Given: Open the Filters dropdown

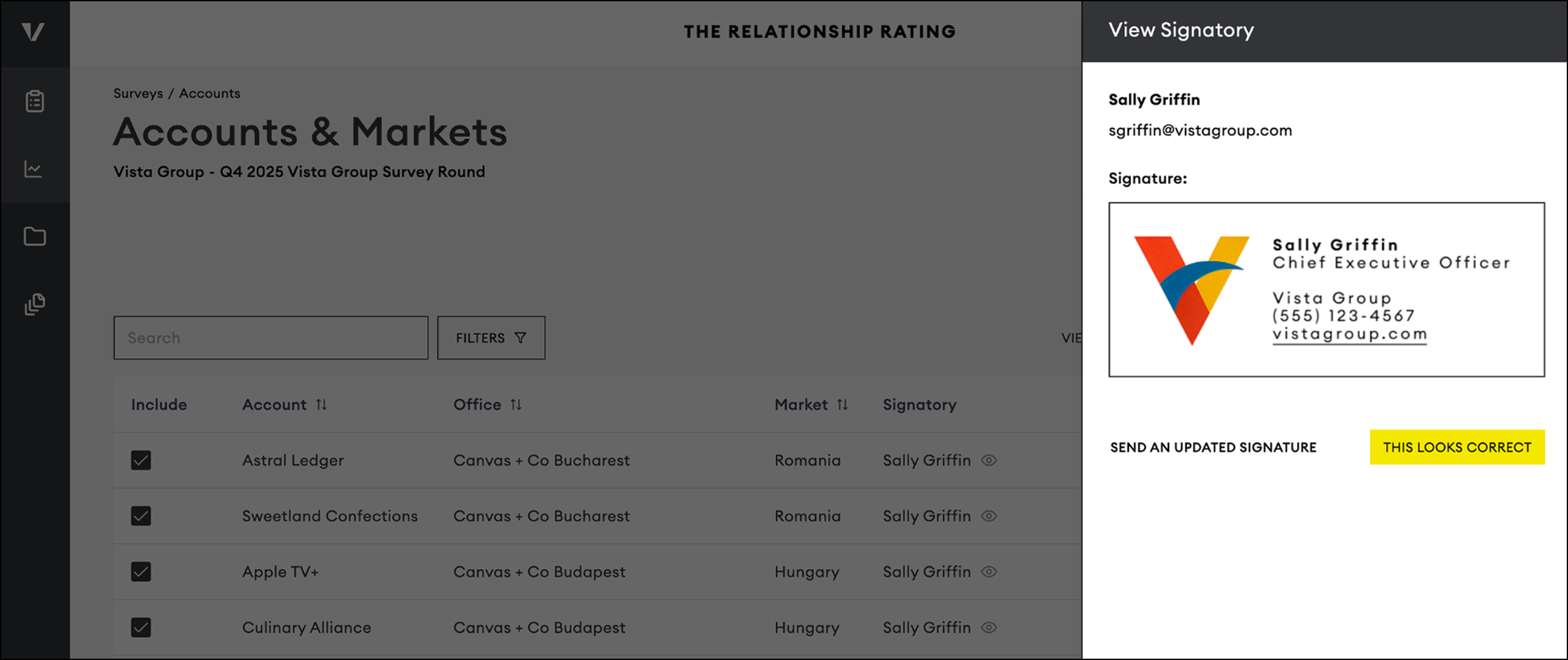Looking at the screenshot, I should pyautogui.click(x=491, y=338).
